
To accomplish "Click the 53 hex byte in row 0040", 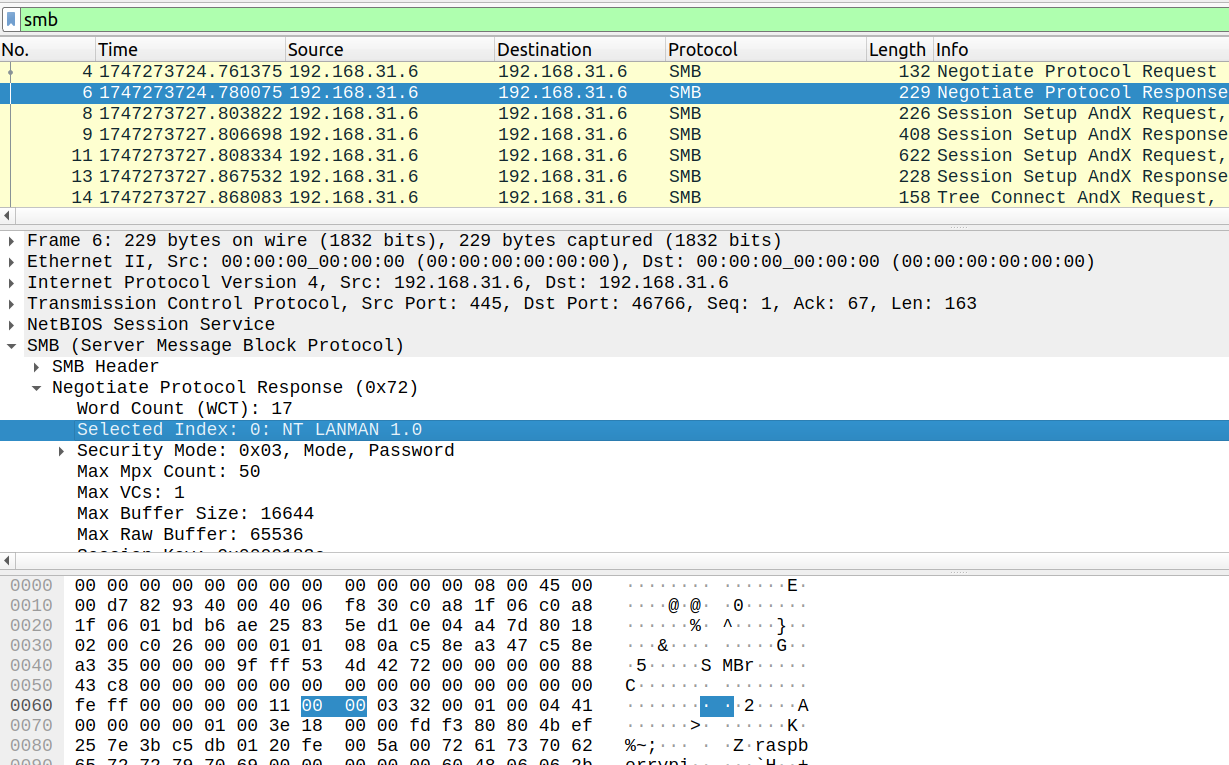I will [x=312, y=665].
